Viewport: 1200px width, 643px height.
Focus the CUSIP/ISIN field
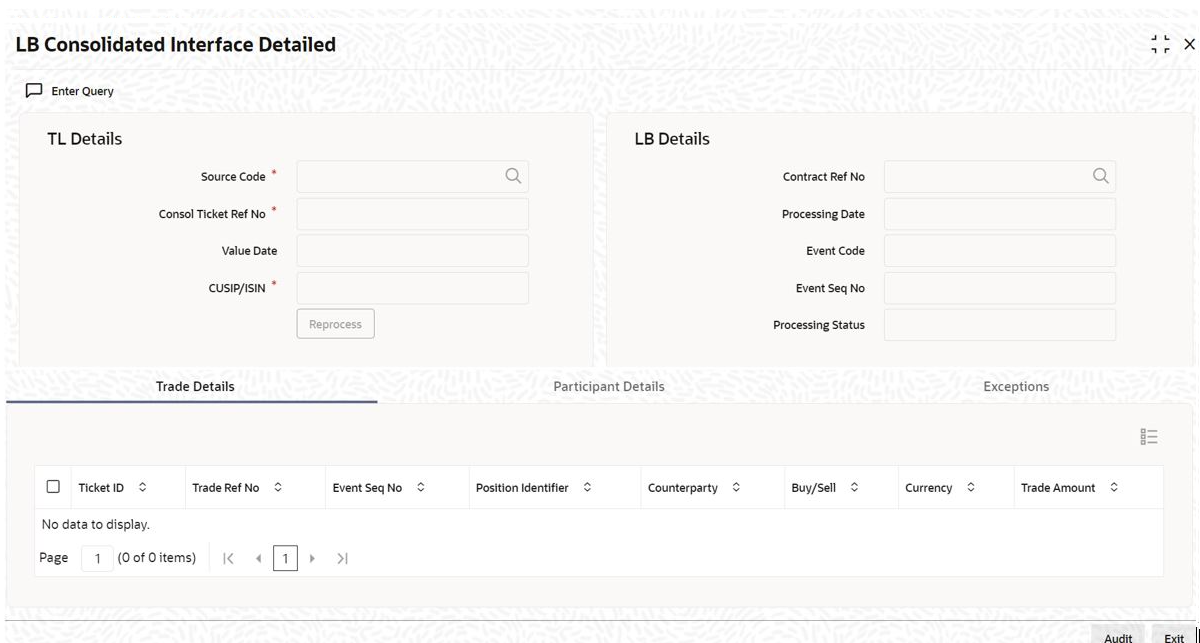pyautogui.click(x=413, y=288)
